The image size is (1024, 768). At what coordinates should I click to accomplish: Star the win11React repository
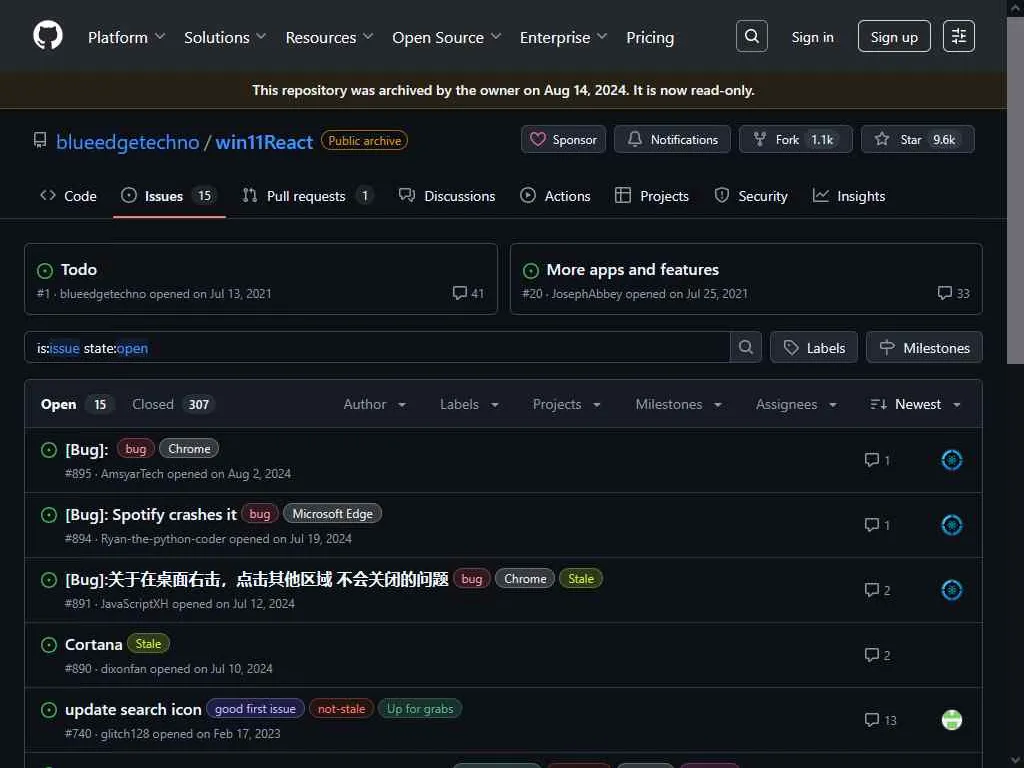pyautogui.click(x=918, y=140)
